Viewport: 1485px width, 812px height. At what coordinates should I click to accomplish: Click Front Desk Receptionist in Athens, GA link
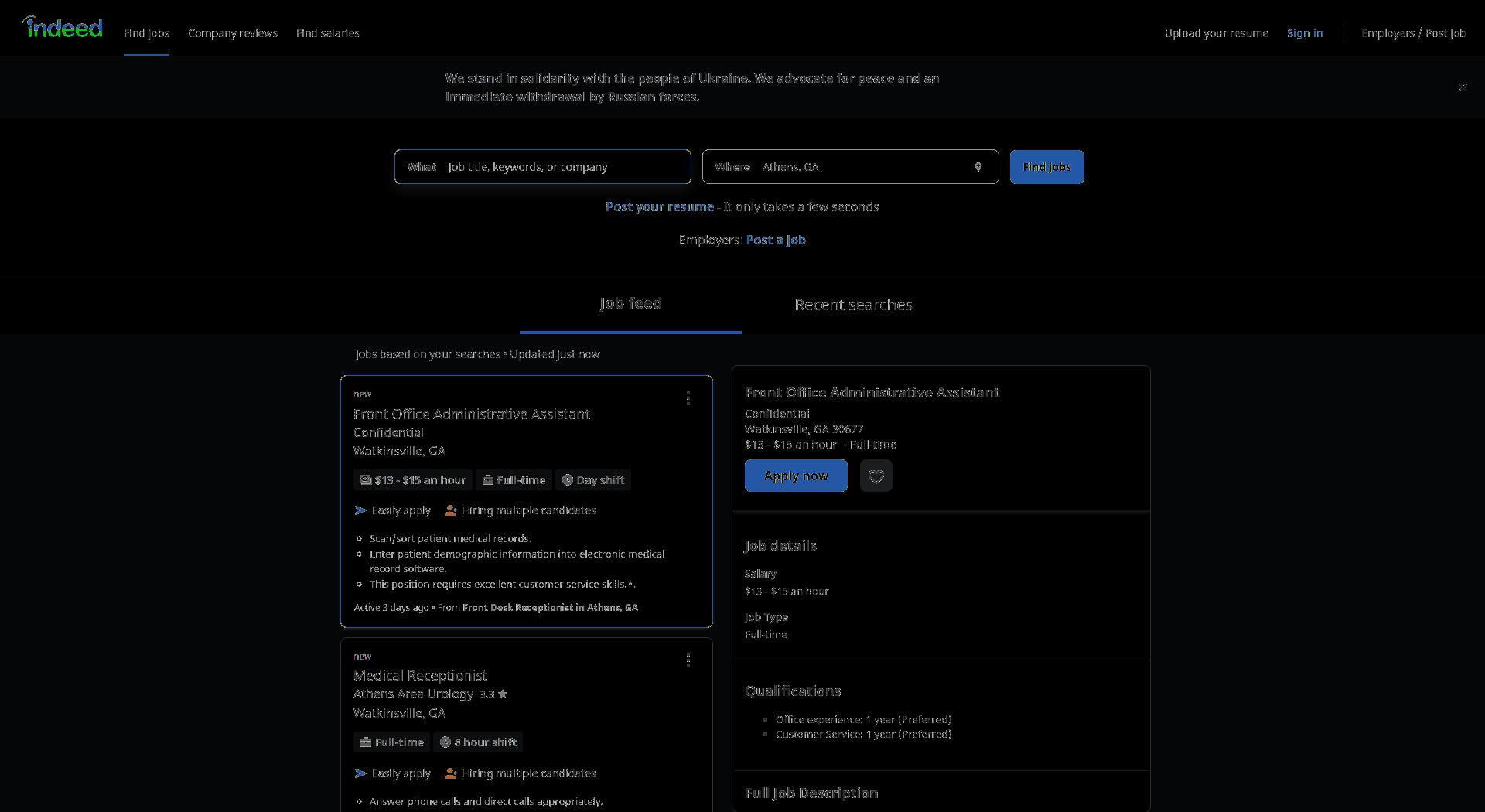pyautogui.click(x=550, y=608)
